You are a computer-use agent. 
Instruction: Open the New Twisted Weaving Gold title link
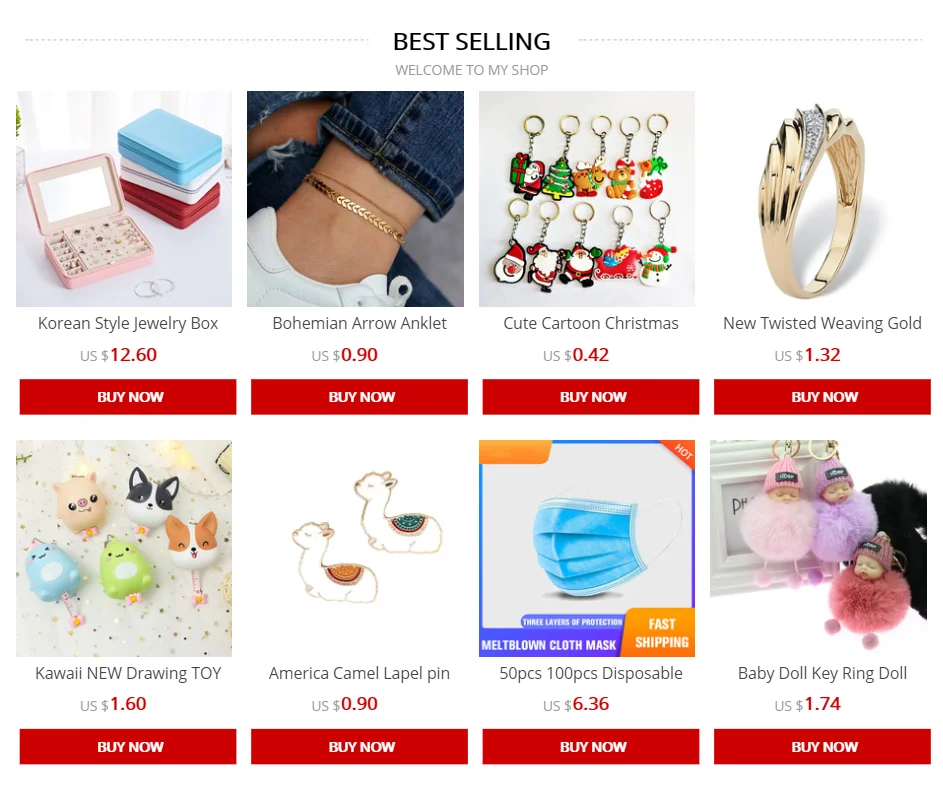point(822,324)
